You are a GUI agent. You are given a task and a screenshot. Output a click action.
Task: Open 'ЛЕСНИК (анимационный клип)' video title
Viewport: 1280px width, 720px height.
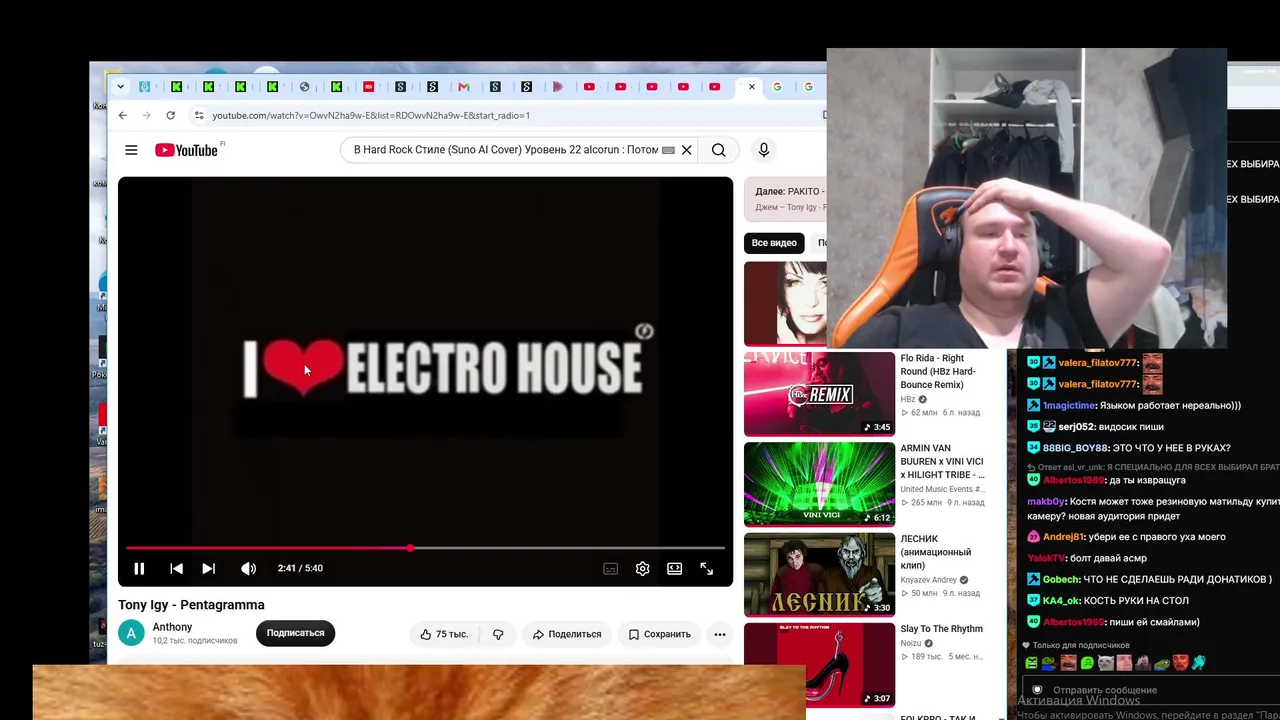[x=936, y=552]
